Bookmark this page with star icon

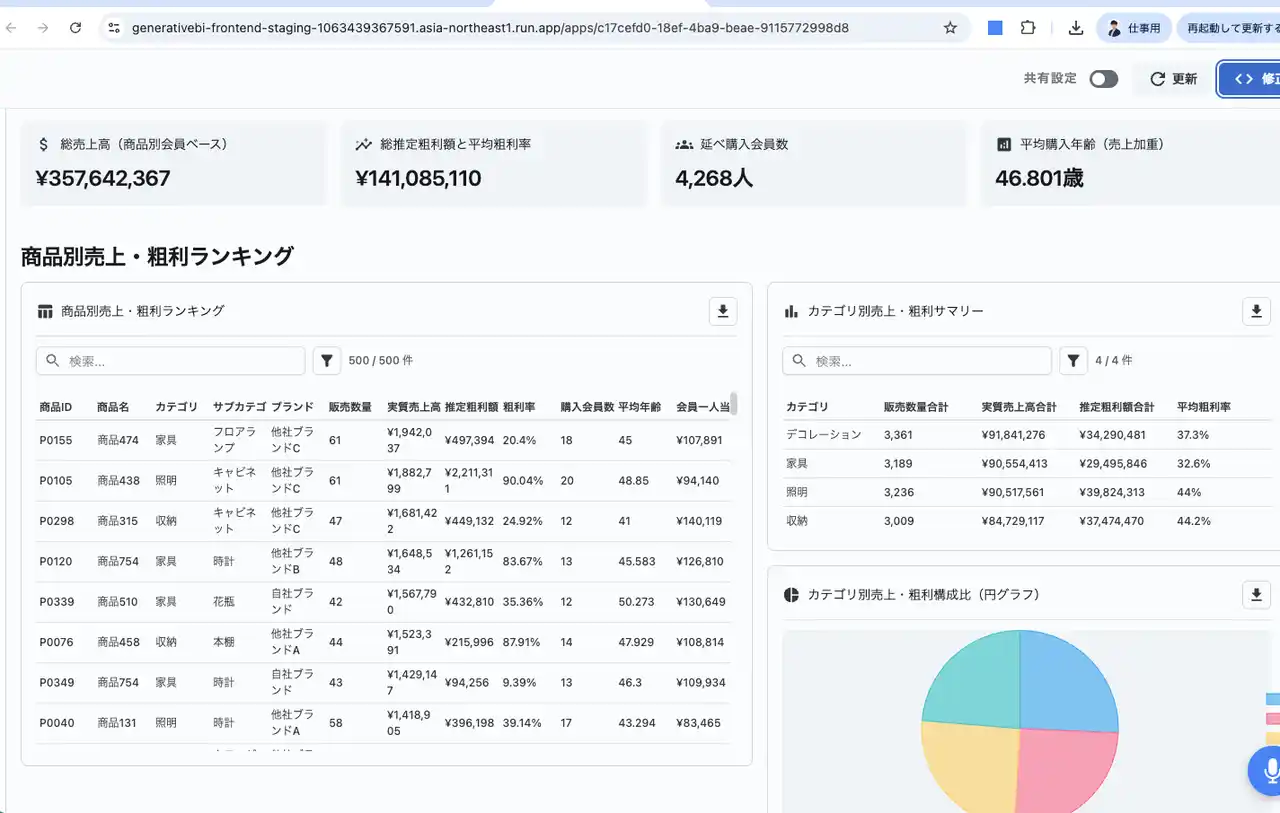point(950,28)
